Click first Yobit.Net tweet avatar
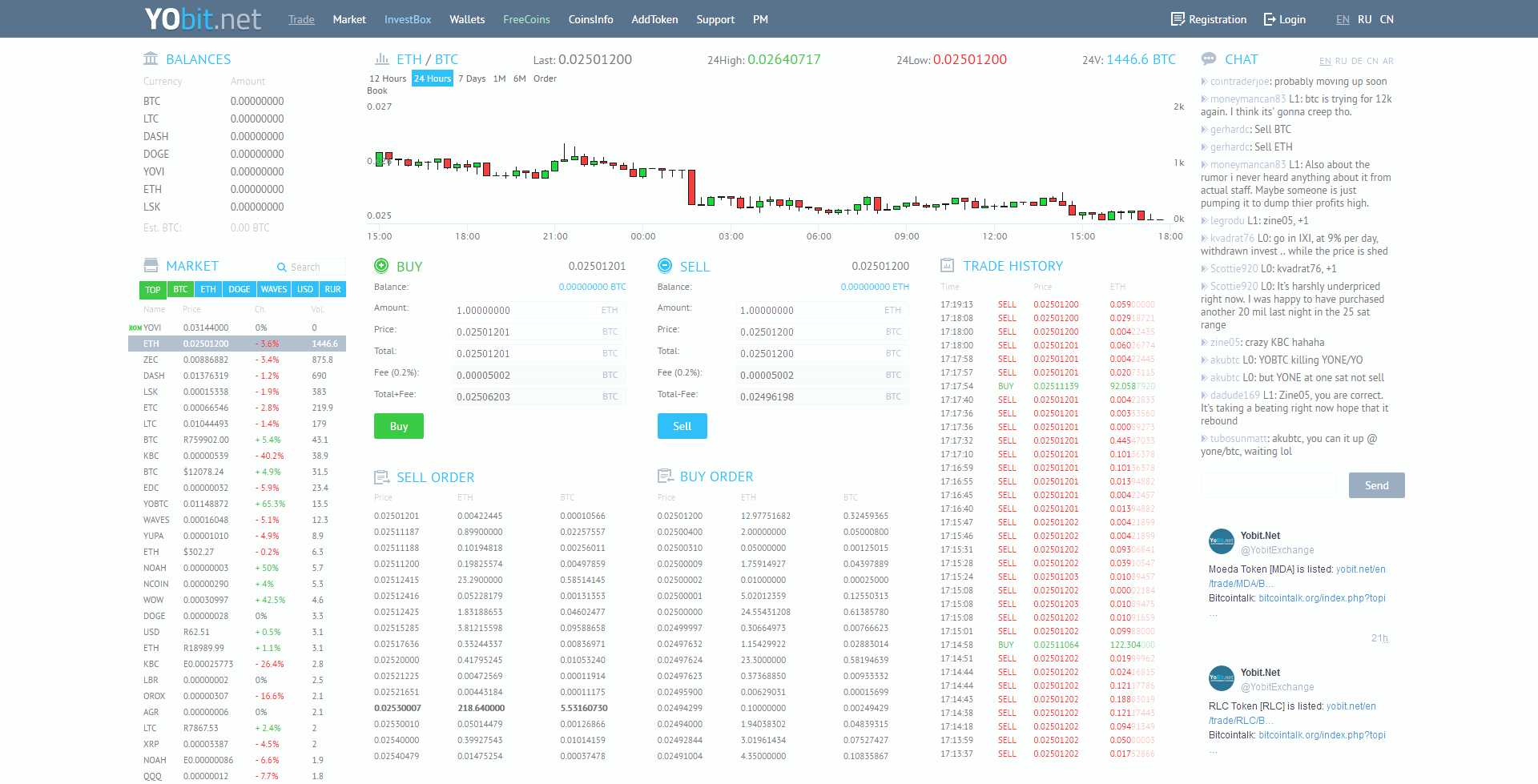Viewport: 1538px width, 784px height. tap(1222, 541)
